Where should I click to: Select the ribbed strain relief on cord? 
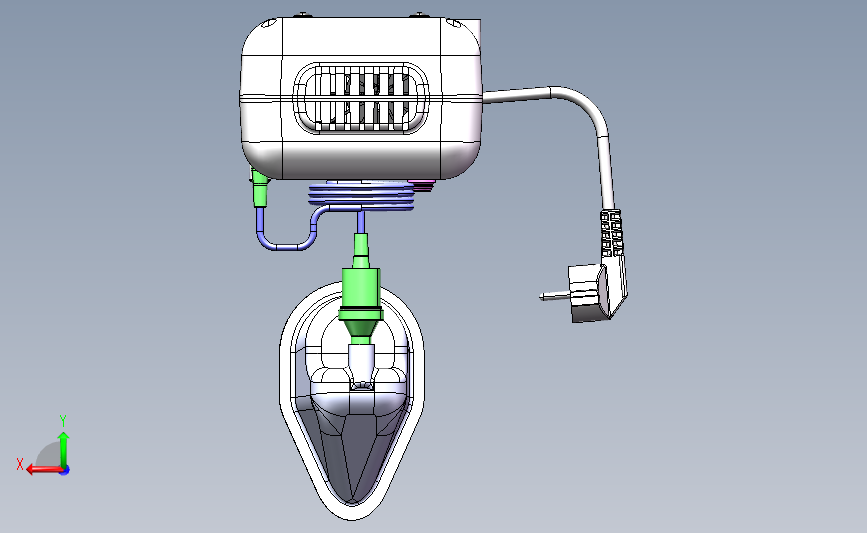(x=612, y=233)
